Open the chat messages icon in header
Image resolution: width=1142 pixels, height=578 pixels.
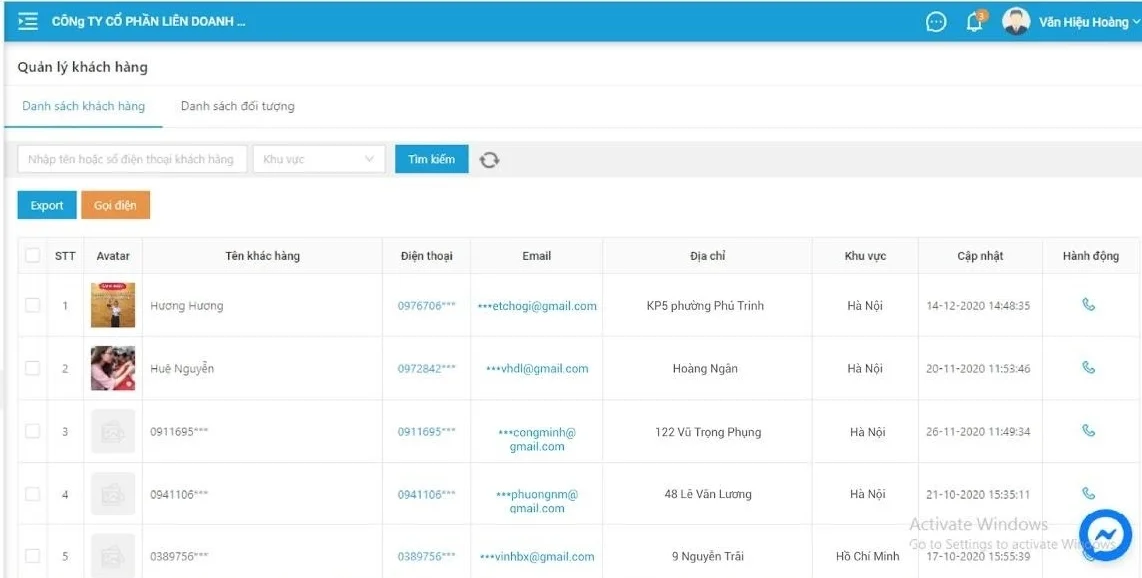tap(936, 22)
